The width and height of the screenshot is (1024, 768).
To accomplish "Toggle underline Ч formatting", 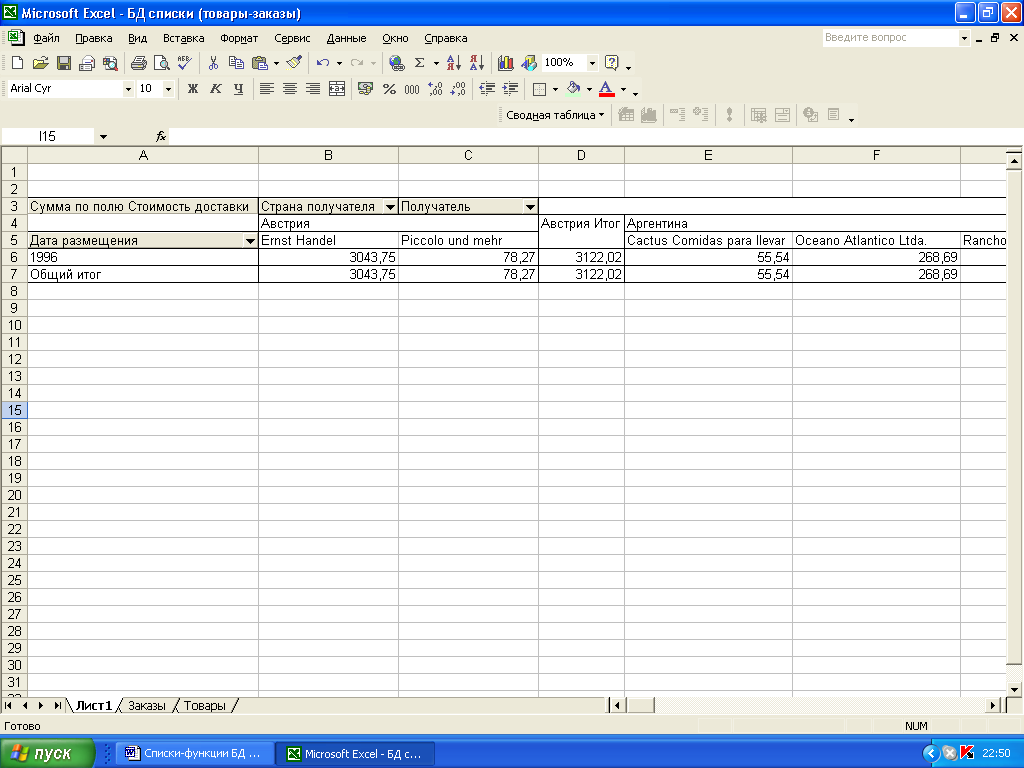I will click(239, 89).
